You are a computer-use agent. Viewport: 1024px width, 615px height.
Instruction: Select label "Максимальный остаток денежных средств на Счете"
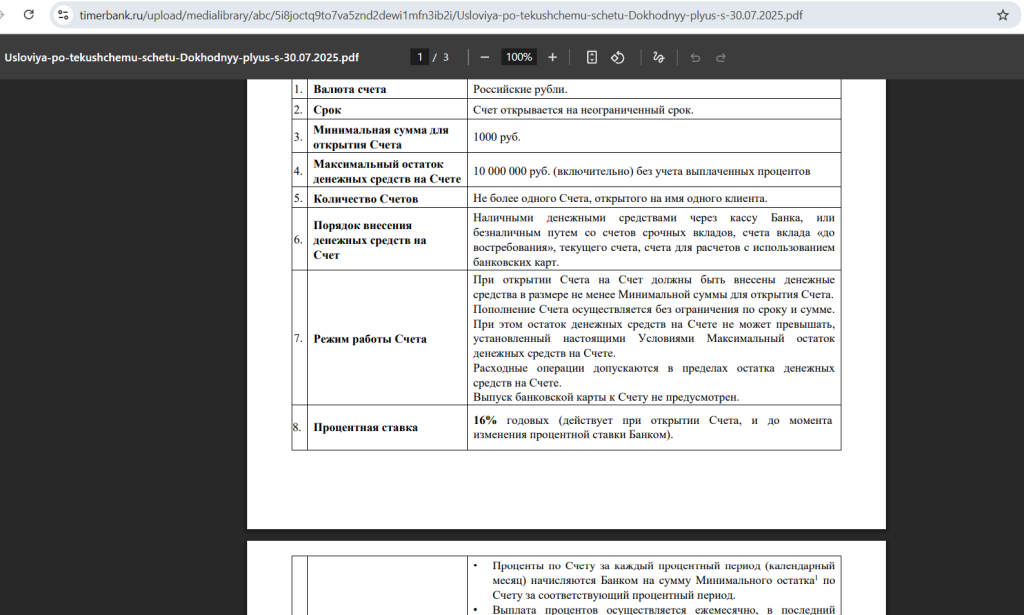click(387, 171)
